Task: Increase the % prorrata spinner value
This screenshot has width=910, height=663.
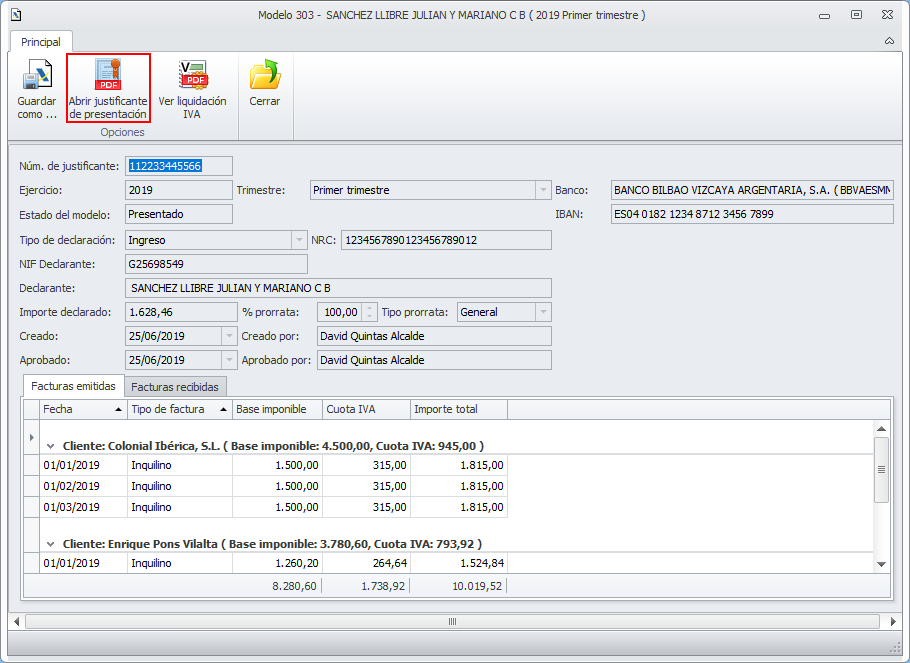Action: [370, 308]
